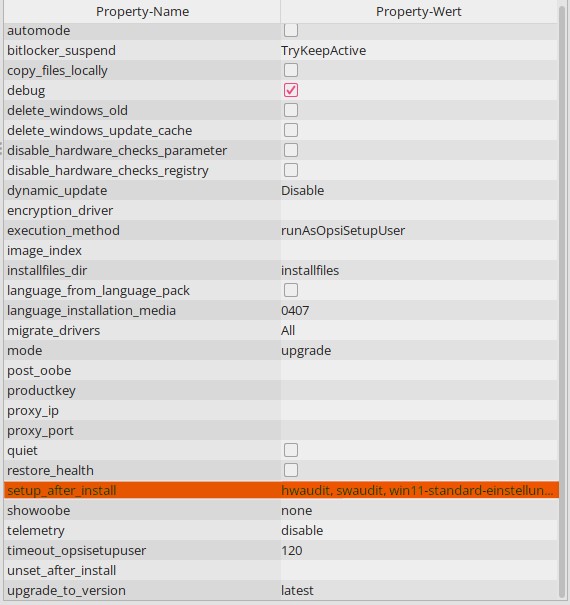Uncheck the debug checkbox
Viewport: 570px width, 605px height.
291,90
